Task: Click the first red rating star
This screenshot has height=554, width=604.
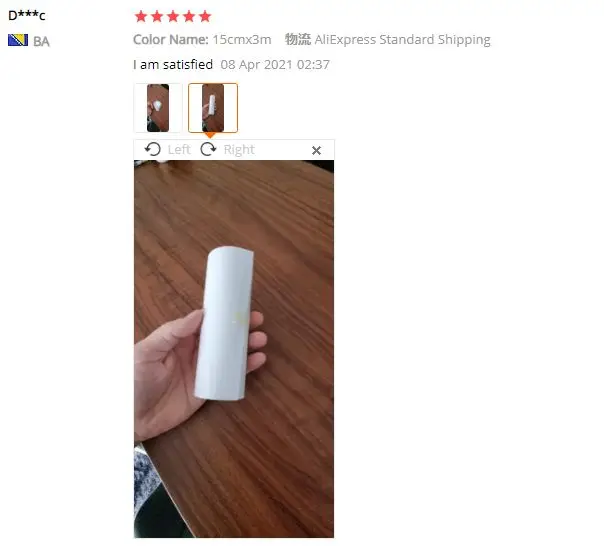Action: (x=141, y=17)
